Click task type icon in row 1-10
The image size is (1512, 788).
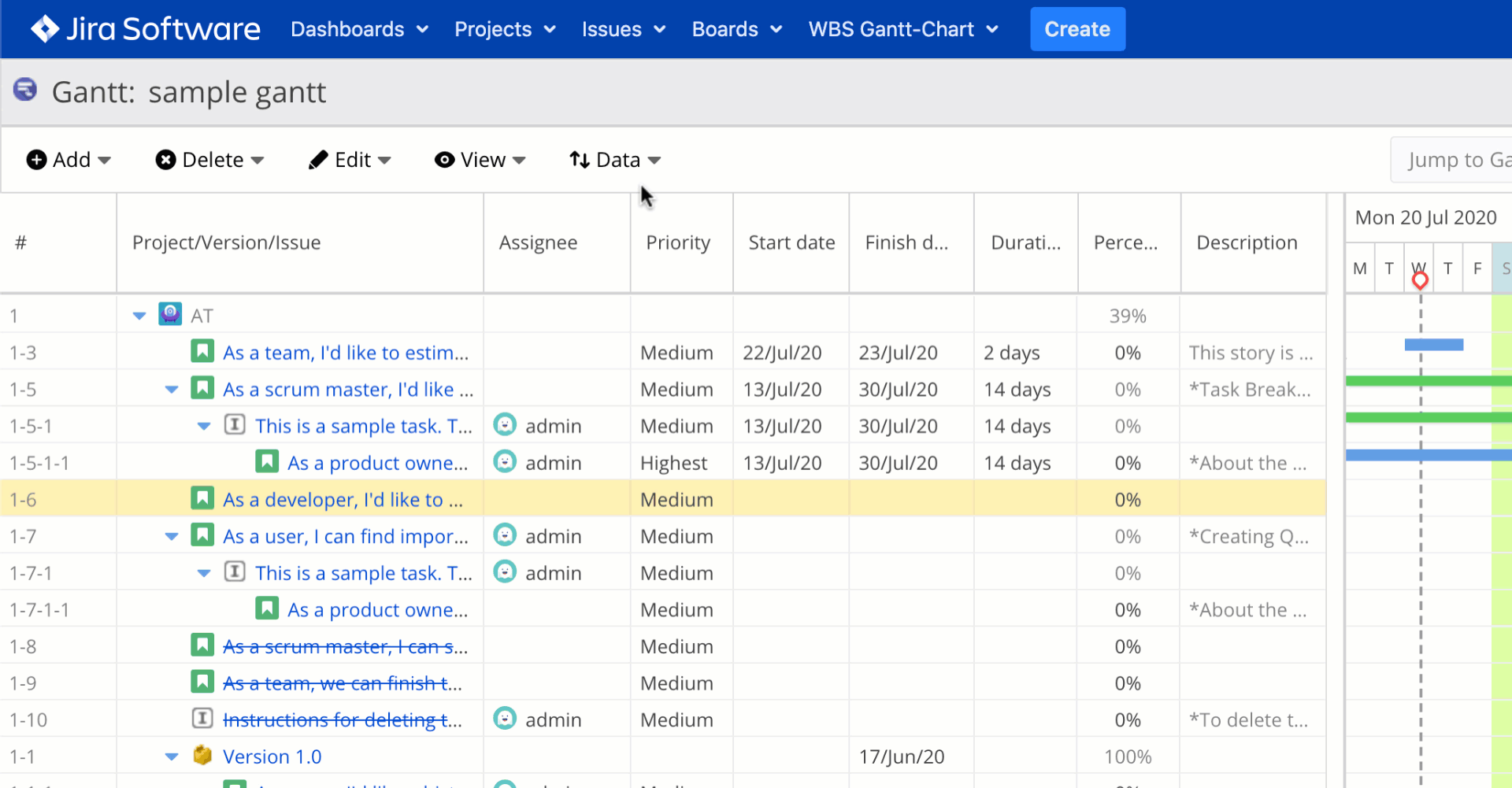tap(202, 719)
